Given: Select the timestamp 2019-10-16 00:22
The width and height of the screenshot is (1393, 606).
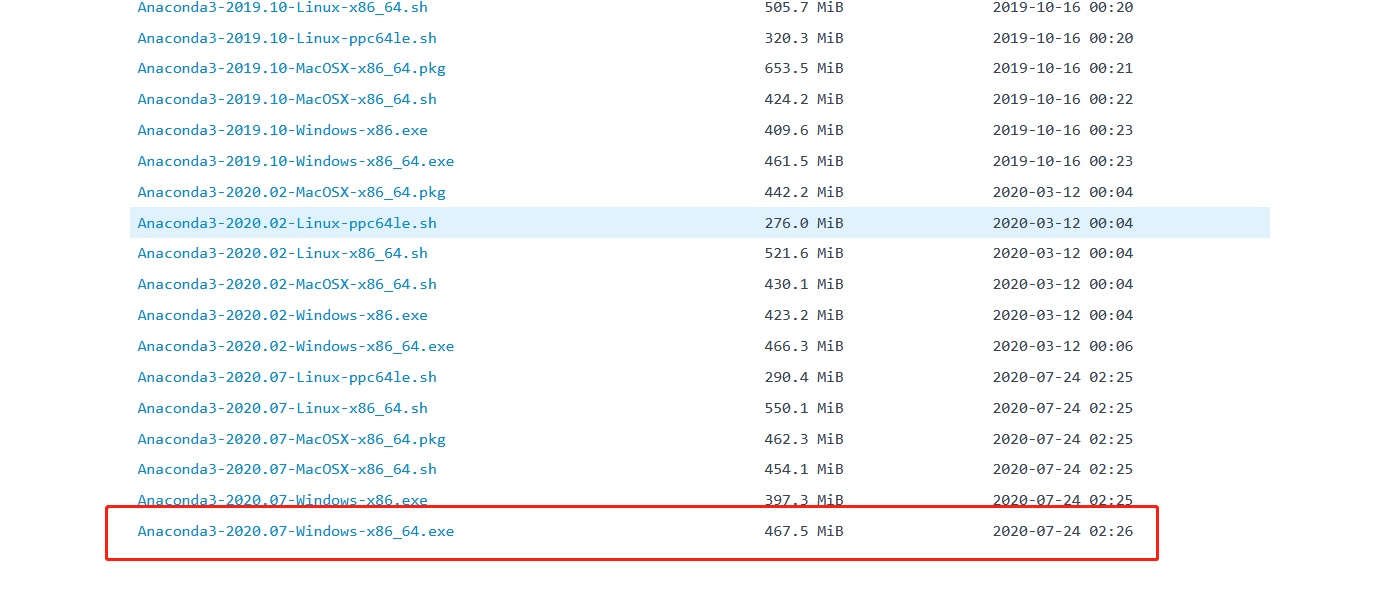Looking at the screenshot, I should (x=1063, y=100).
